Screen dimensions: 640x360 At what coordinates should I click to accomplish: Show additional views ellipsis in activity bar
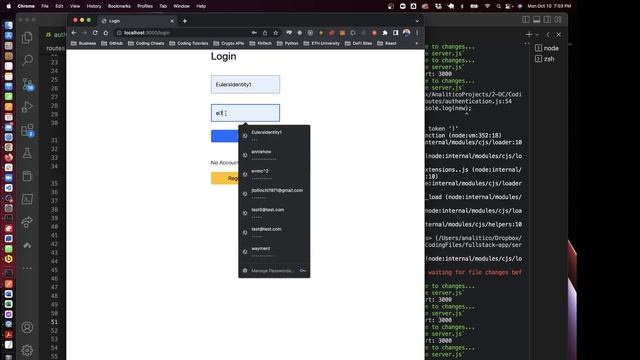tap(27, 268)
